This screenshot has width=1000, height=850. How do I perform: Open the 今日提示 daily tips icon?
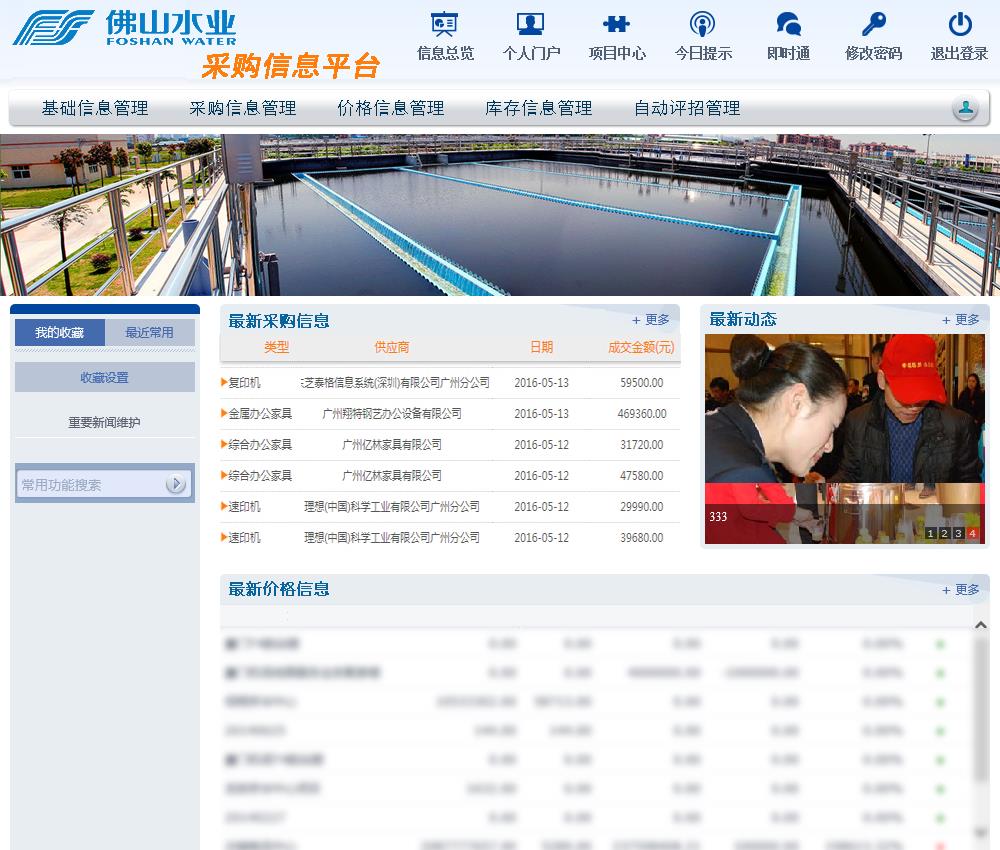tap(702, 26)
